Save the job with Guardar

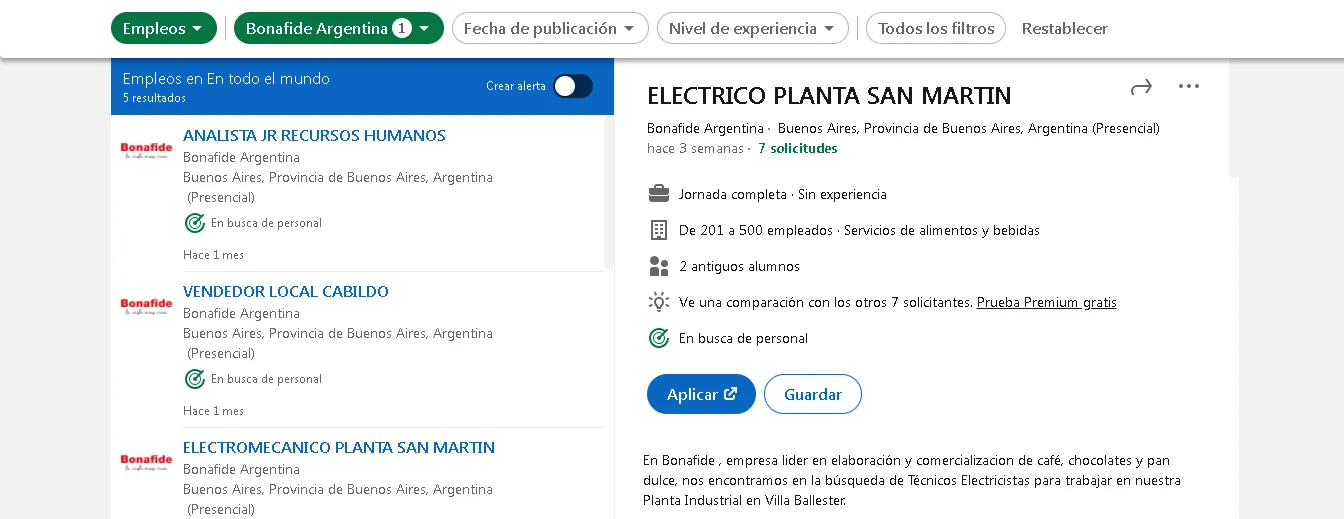coord(812,394)
